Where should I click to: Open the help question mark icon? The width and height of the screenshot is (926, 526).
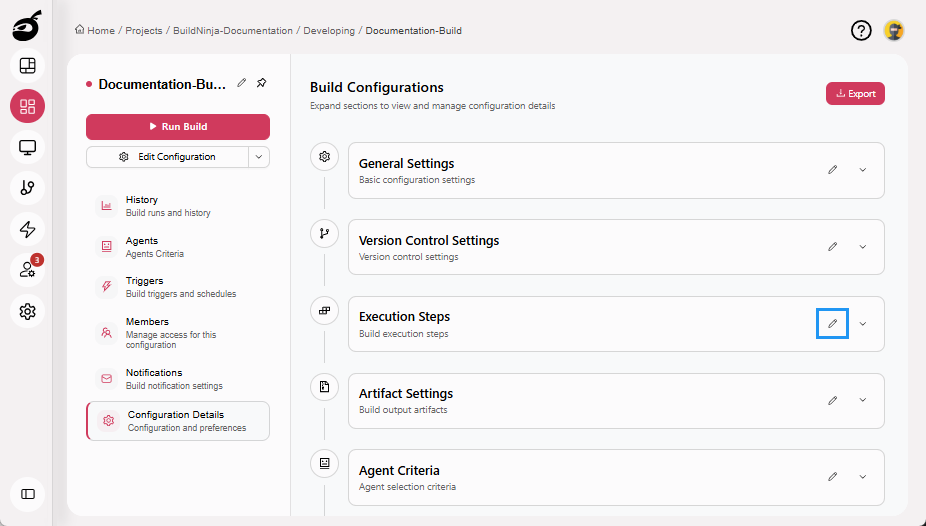tap(861, 30)
